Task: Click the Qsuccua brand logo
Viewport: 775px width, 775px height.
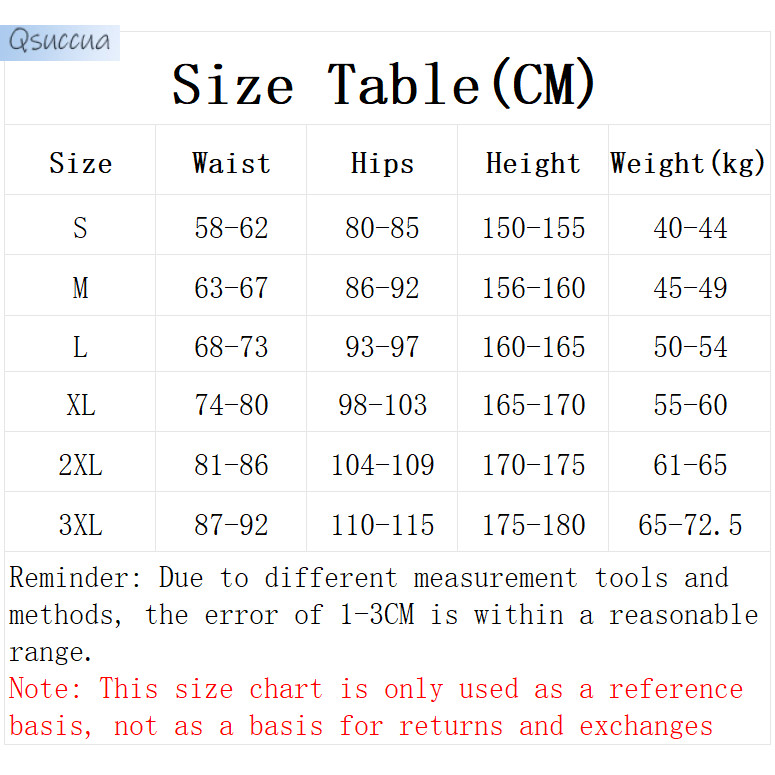Action: 60,43
